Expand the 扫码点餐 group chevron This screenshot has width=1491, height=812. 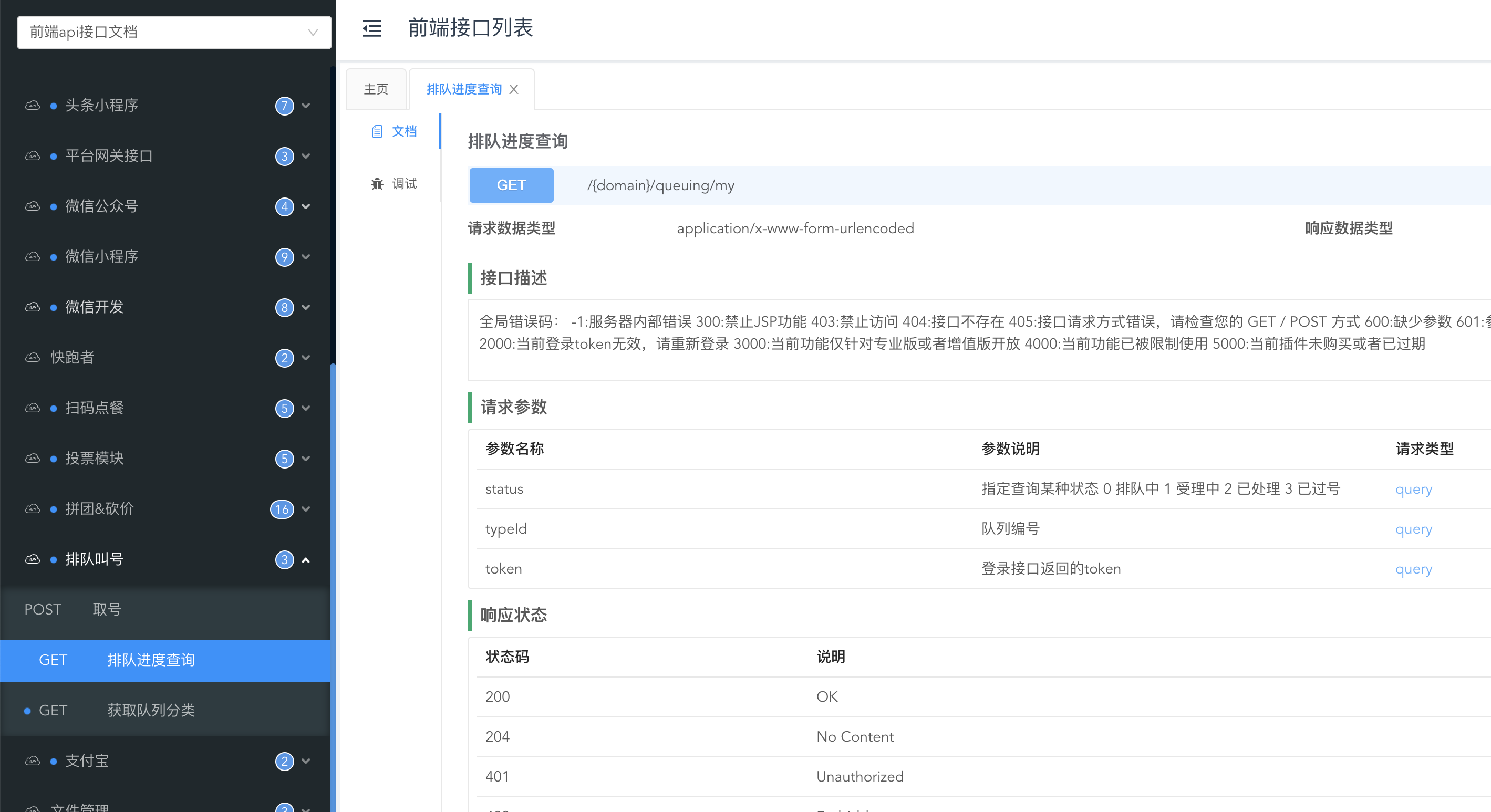pyautogui.click(x=306, y=408)
